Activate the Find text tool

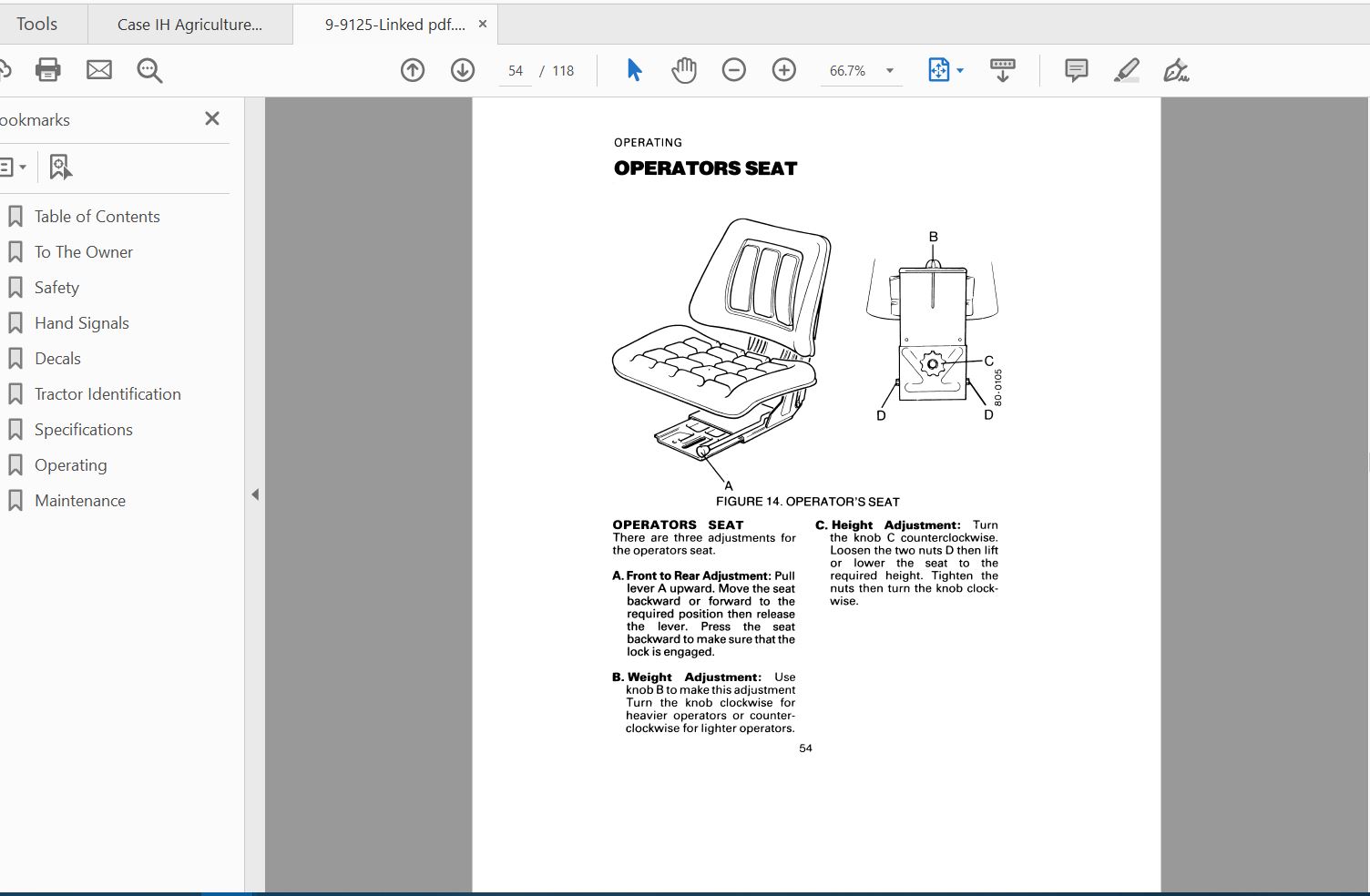[x=148, y=69]
